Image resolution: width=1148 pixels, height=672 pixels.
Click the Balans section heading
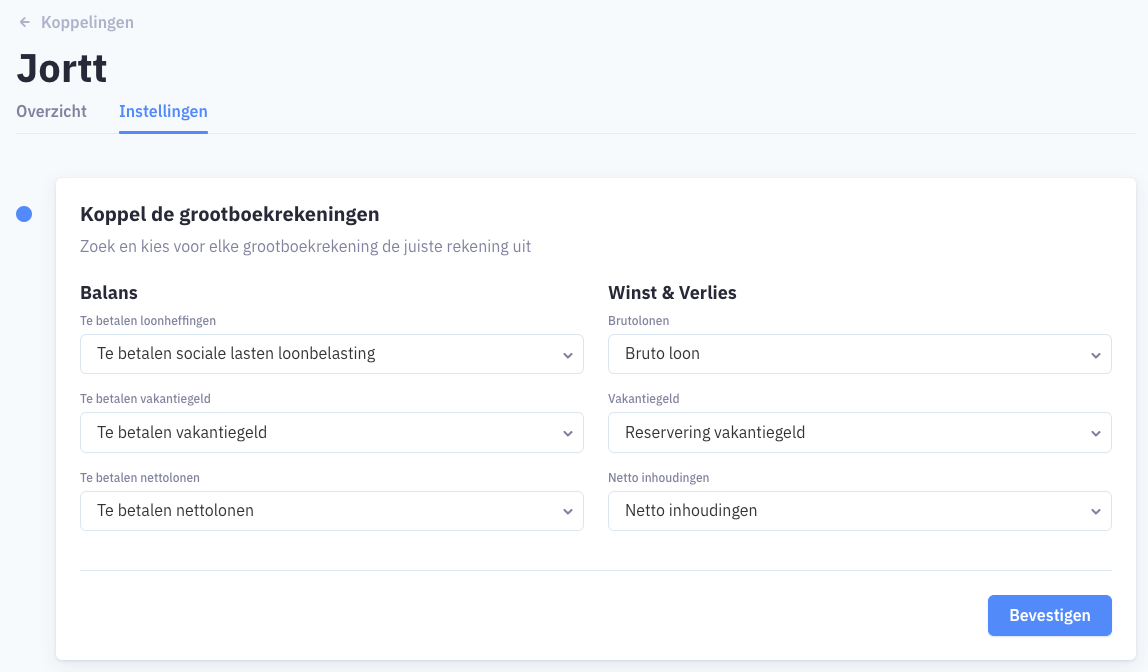click(109, 293)
